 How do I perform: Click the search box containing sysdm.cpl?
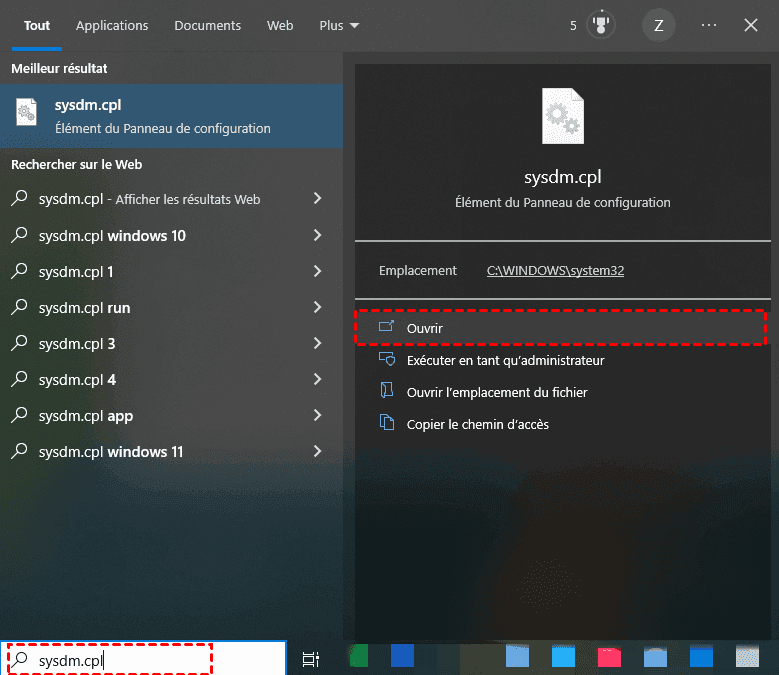143,659
